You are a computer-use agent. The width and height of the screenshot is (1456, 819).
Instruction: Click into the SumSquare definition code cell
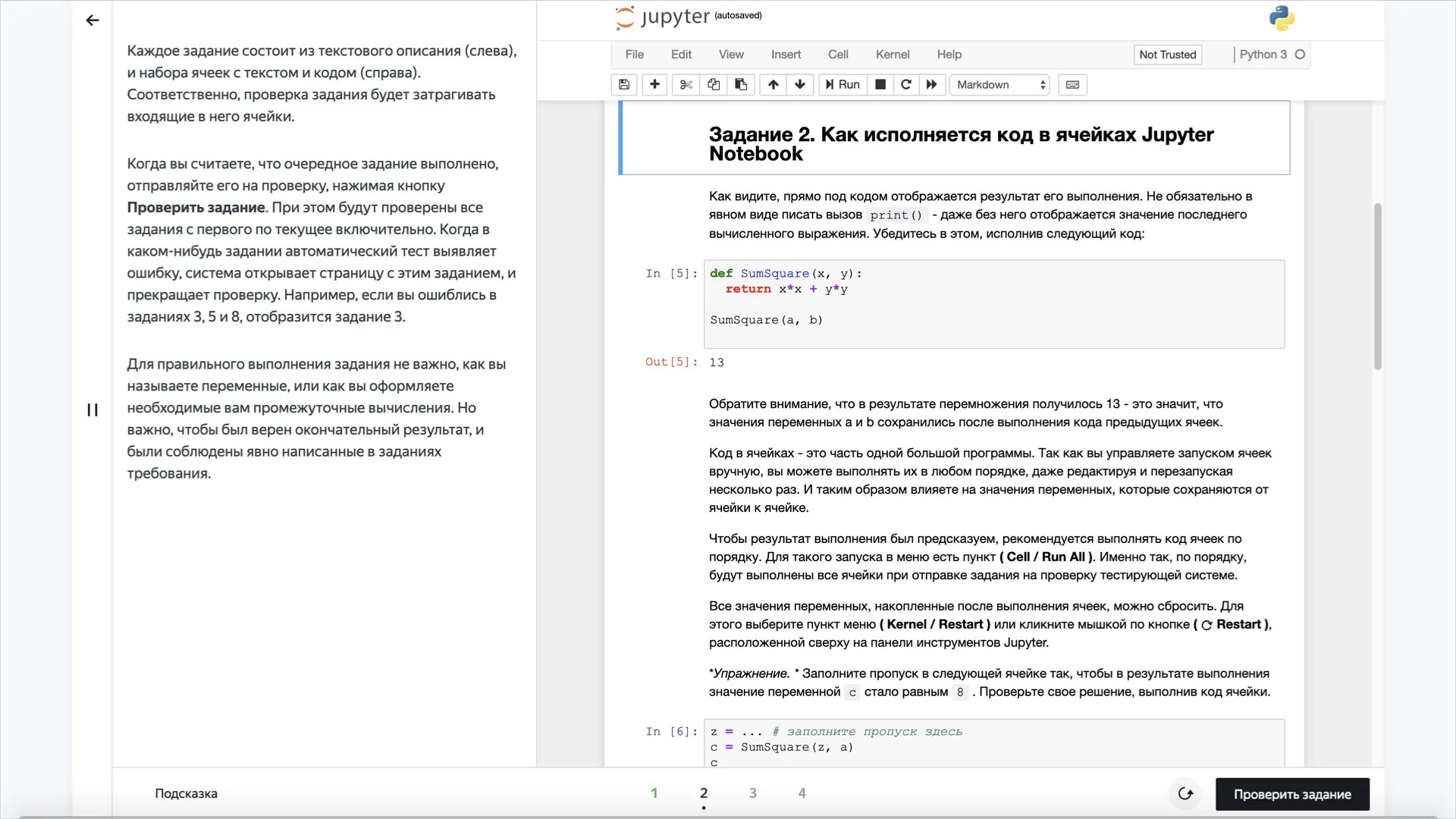click(x=994, y=304)
